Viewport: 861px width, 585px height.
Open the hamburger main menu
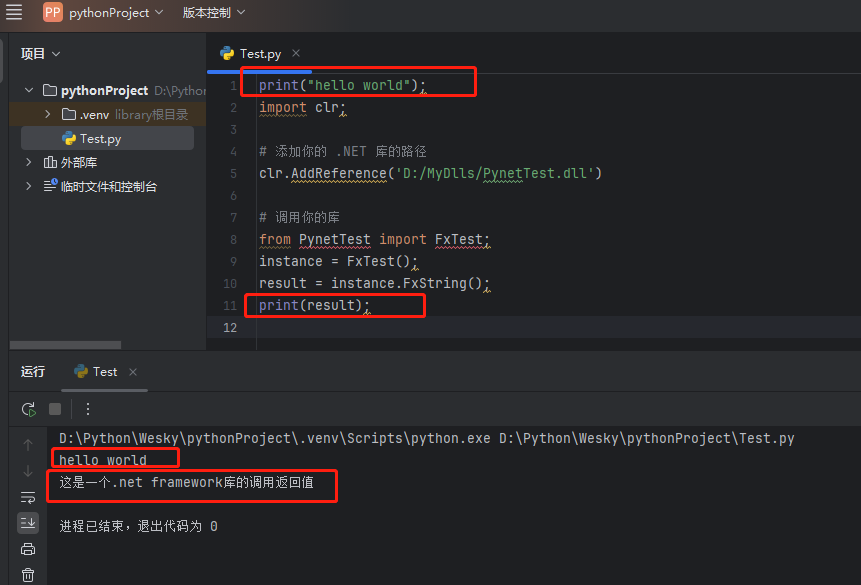click(14, 12)
